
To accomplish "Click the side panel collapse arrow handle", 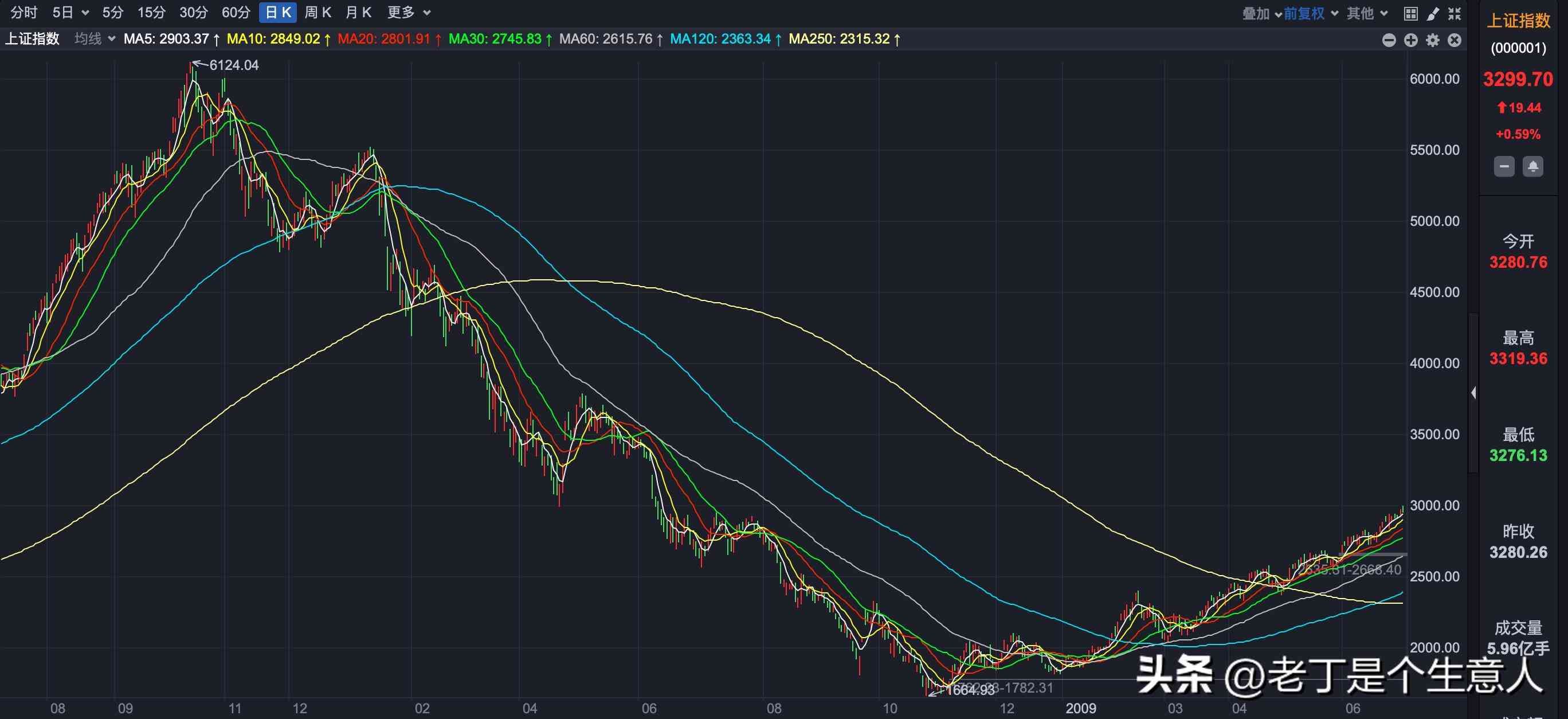I will [x=1473, y=393].
